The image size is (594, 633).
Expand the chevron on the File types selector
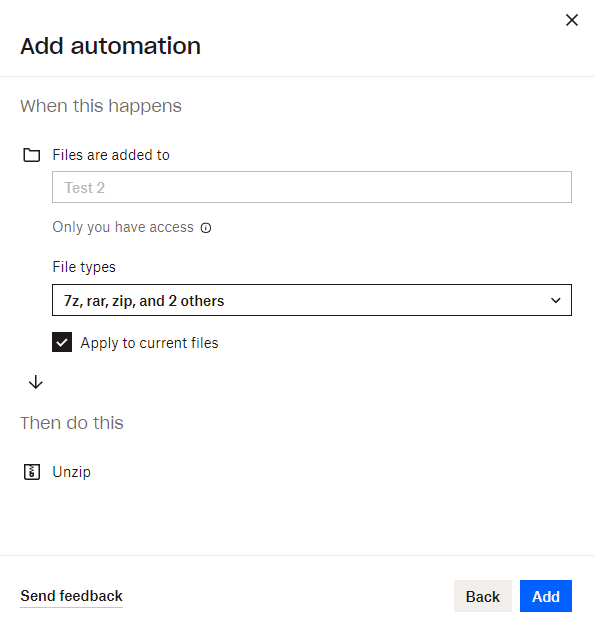tap(556, 300)
